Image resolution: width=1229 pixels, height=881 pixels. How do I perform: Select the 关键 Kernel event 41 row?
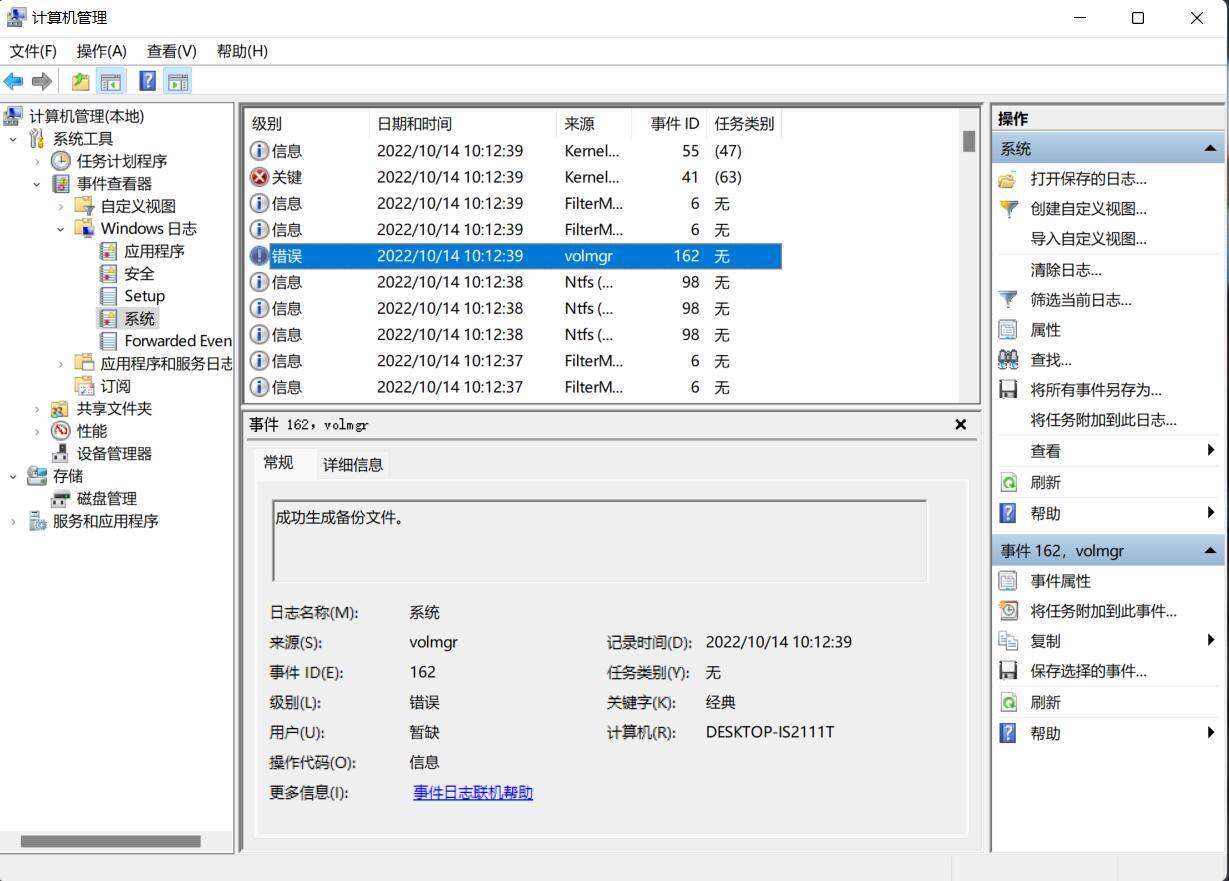(x=514, y=177)
